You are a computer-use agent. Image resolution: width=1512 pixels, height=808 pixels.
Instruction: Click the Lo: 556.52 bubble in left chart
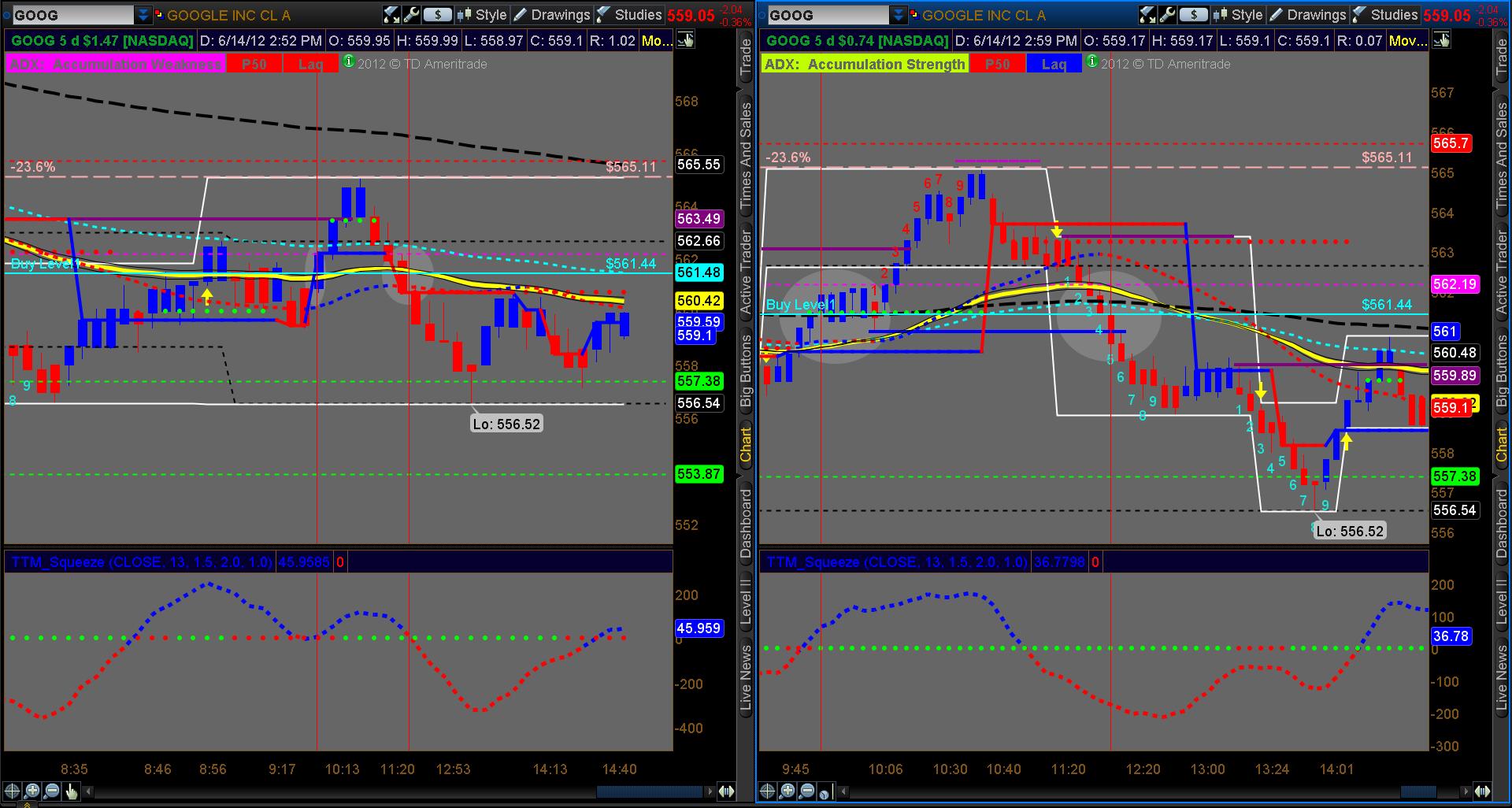pyautogui.click(x=506, y=424)
